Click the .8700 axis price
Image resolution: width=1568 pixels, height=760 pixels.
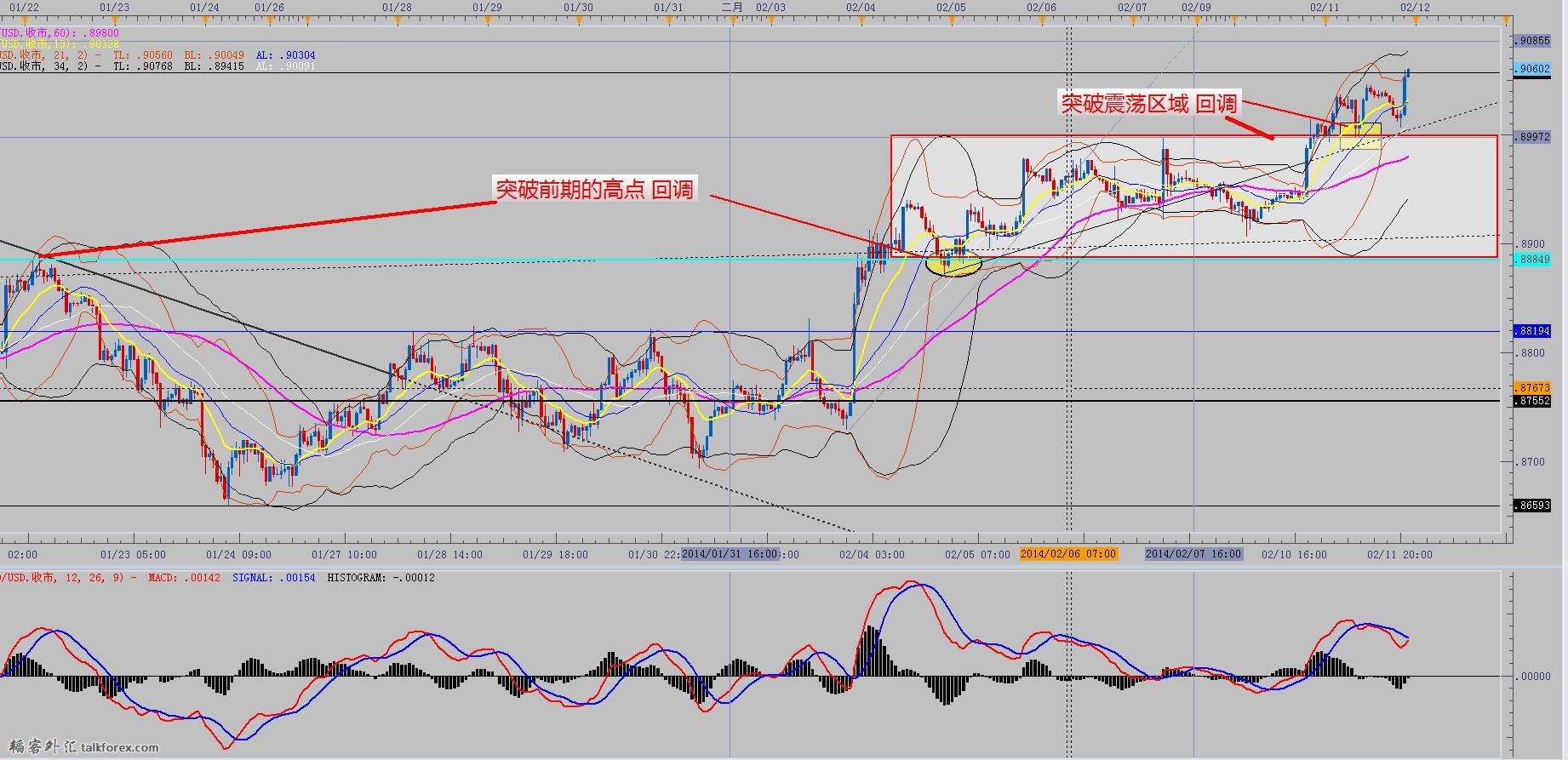click(1532, 462)
